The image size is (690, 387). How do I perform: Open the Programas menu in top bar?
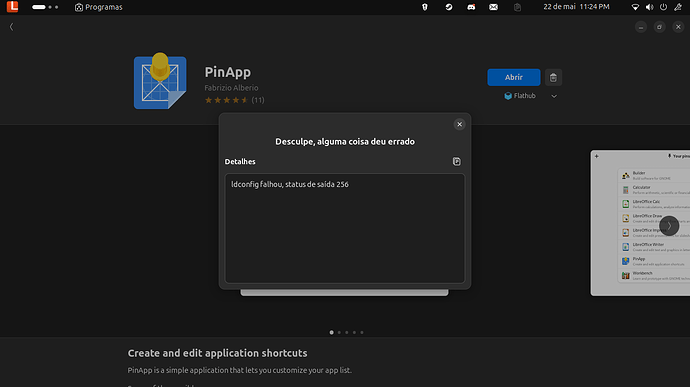tap(99, 7)
